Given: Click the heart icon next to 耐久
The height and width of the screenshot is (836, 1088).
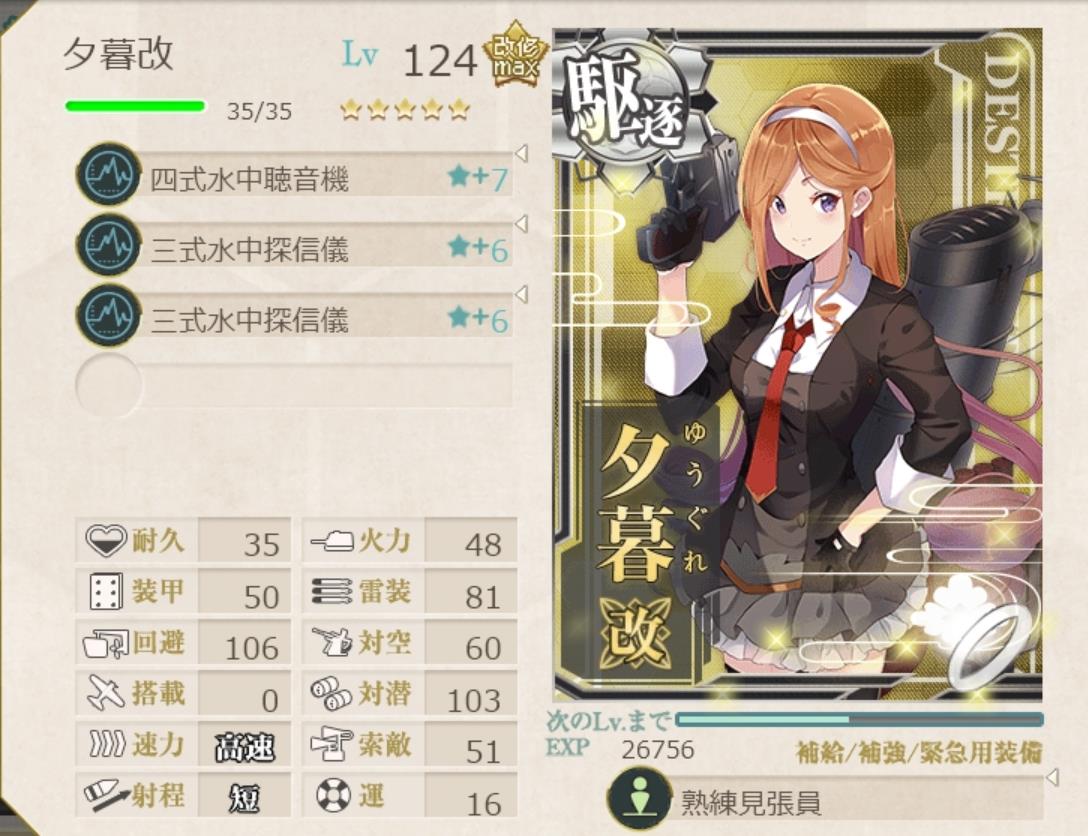Looking at the screenshot, I should click(105, 540).
